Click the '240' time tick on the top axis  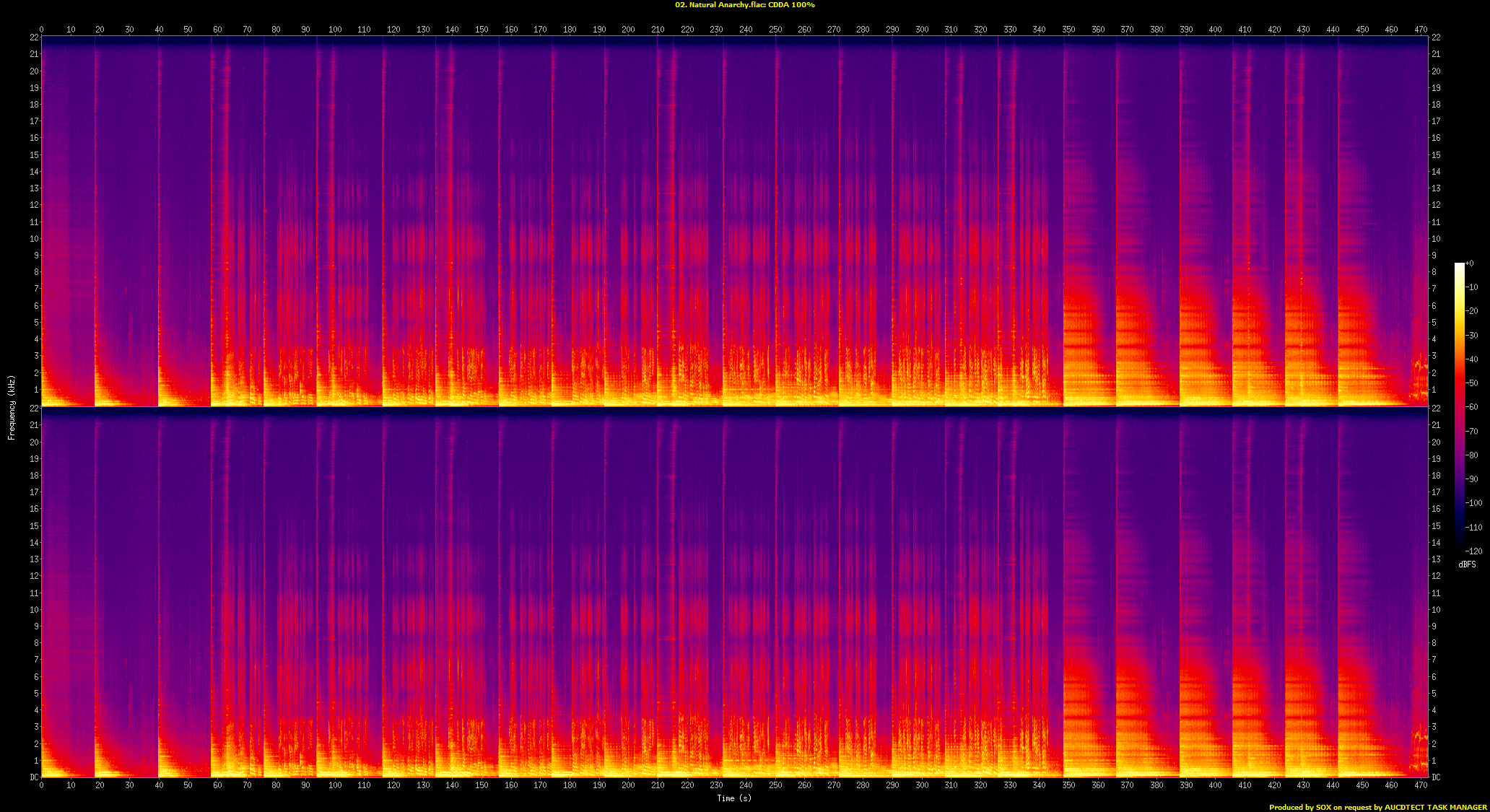pyautogui.click(x=746, y=30)
